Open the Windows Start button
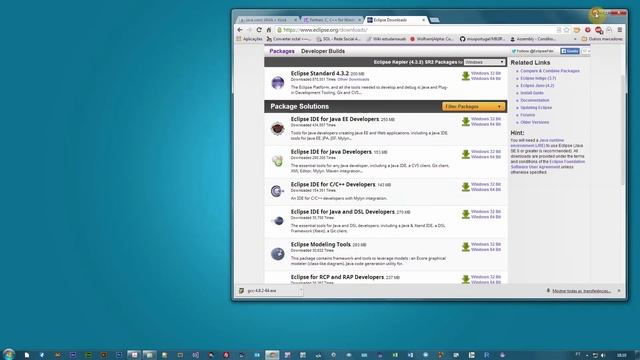The width and height of the screenshot is (640, 360). click(8, 354)
